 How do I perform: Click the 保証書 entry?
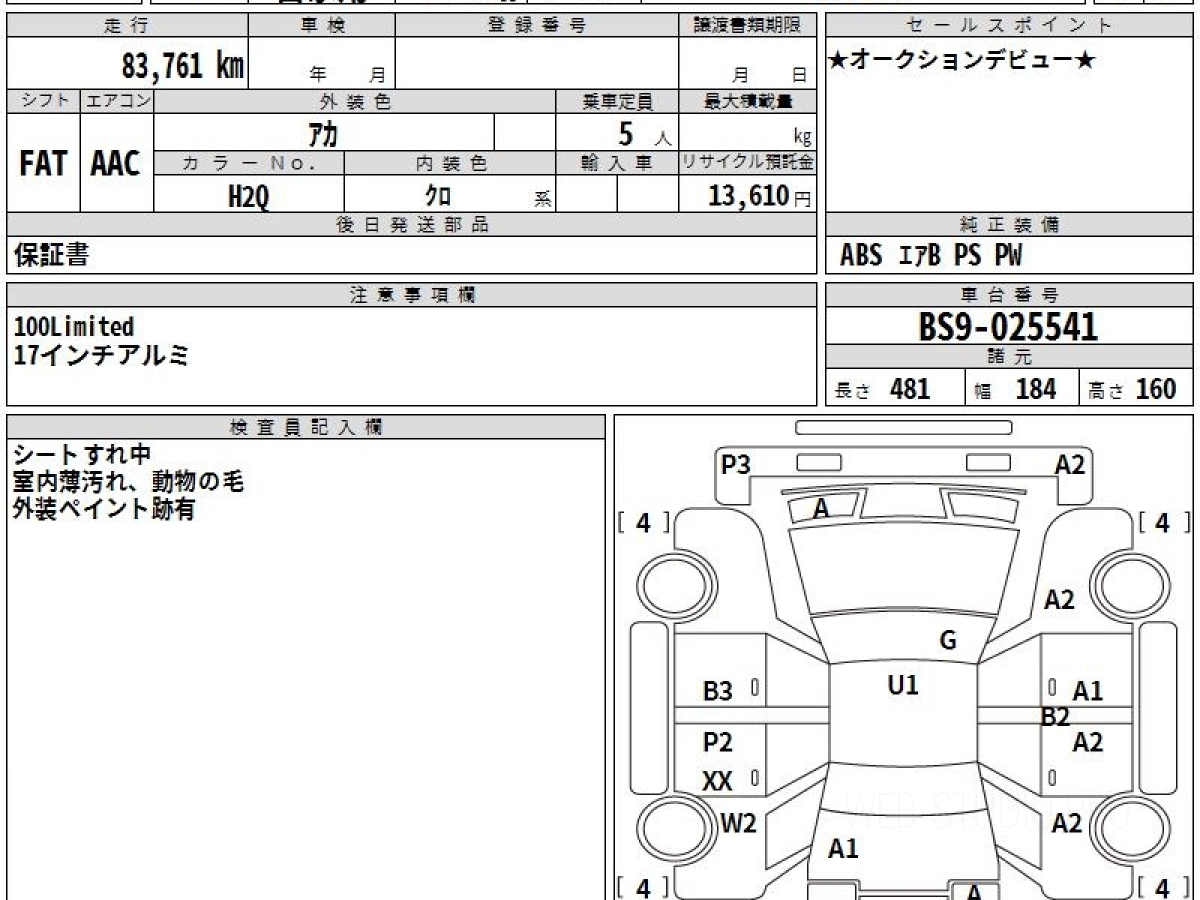51,255
